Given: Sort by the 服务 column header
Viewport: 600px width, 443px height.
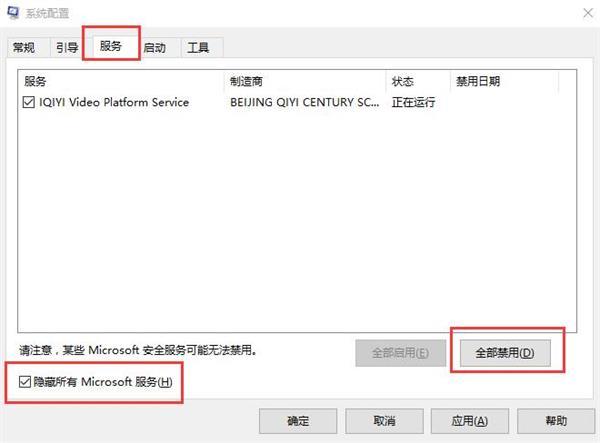Looking at the screenshot, I should [121, 81].
